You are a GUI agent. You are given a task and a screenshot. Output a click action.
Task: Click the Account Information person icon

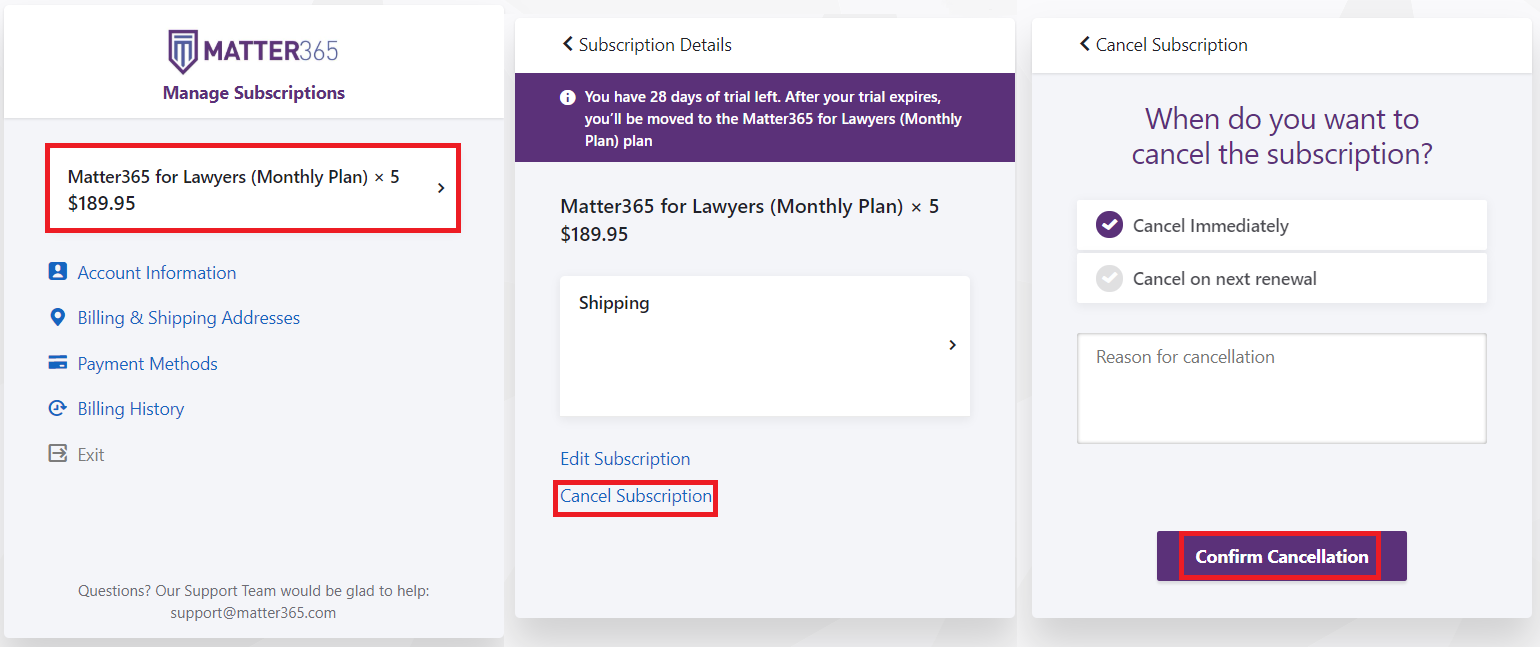(x=57, y=272)
